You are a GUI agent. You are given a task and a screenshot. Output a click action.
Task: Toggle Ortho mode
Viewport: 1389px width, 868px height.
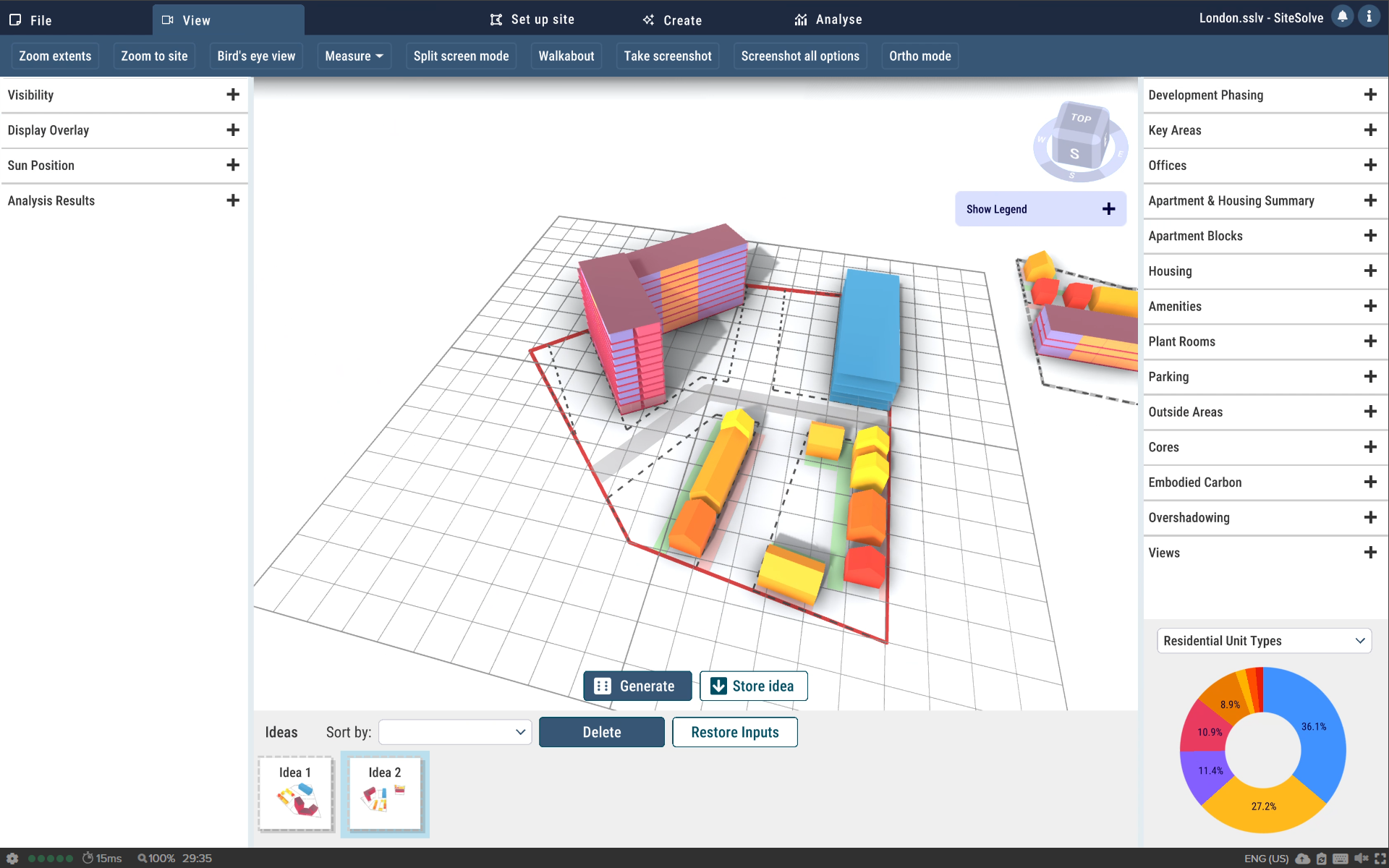919,56
